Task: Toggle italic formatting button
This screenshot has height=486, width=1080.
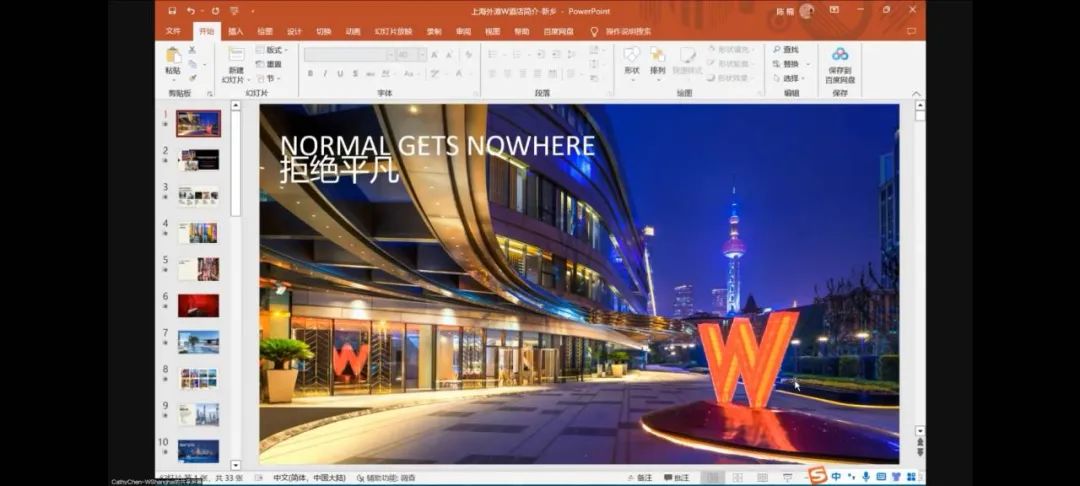Action: coord(325,73)
